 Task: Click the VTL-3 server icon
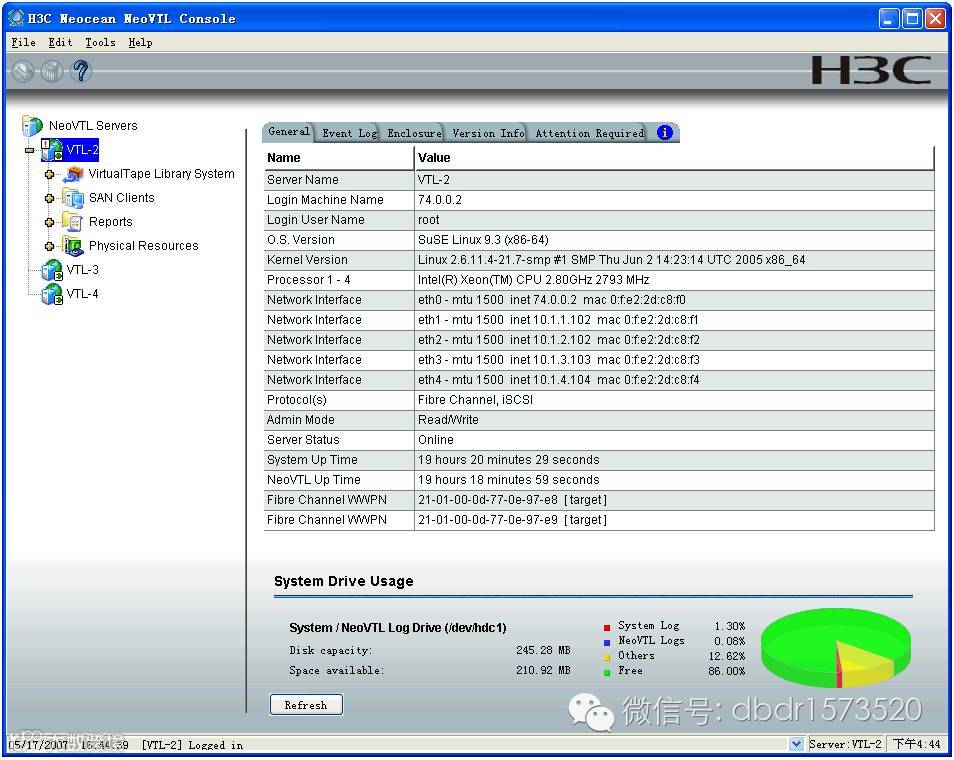(52, 270)
